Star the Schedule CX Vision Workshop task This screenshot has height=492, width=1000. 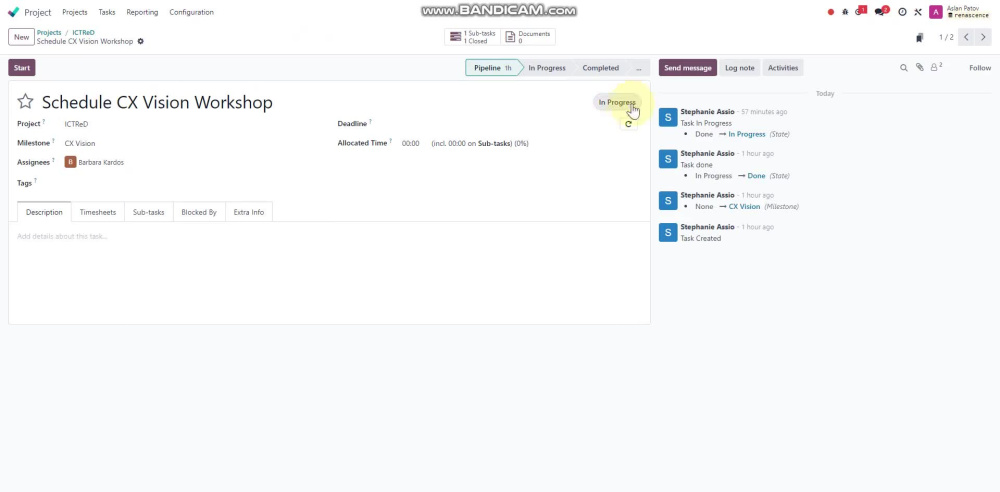tap(25, 101)
